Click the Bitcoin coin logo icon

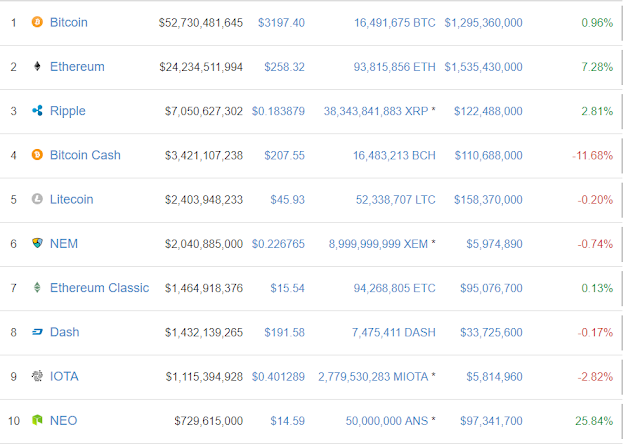(38, 22)
